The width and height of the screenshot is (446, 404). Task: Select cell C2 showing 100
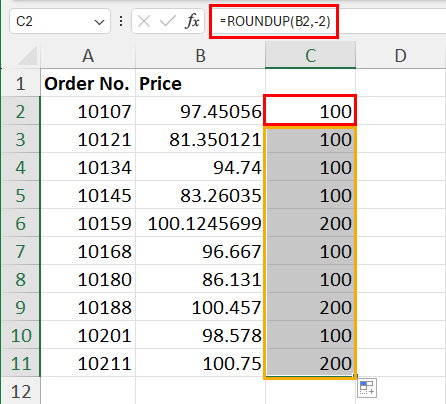click(x=310, y=111)
